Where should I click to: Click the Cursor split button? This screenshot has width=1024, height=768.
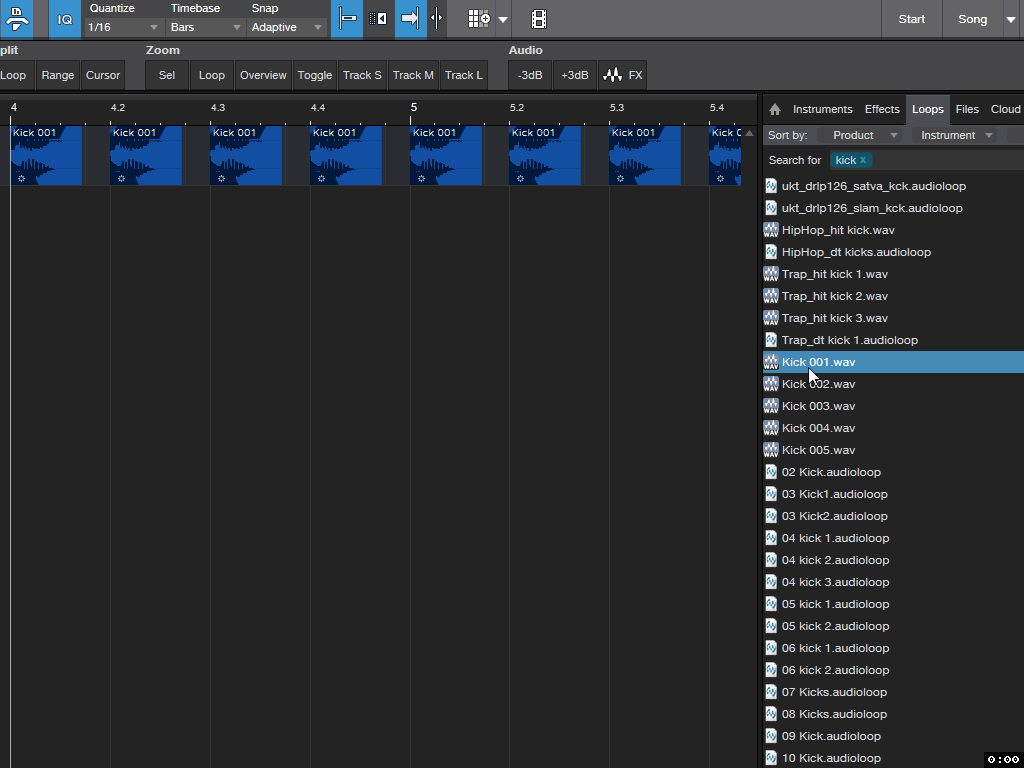(103, 75)
